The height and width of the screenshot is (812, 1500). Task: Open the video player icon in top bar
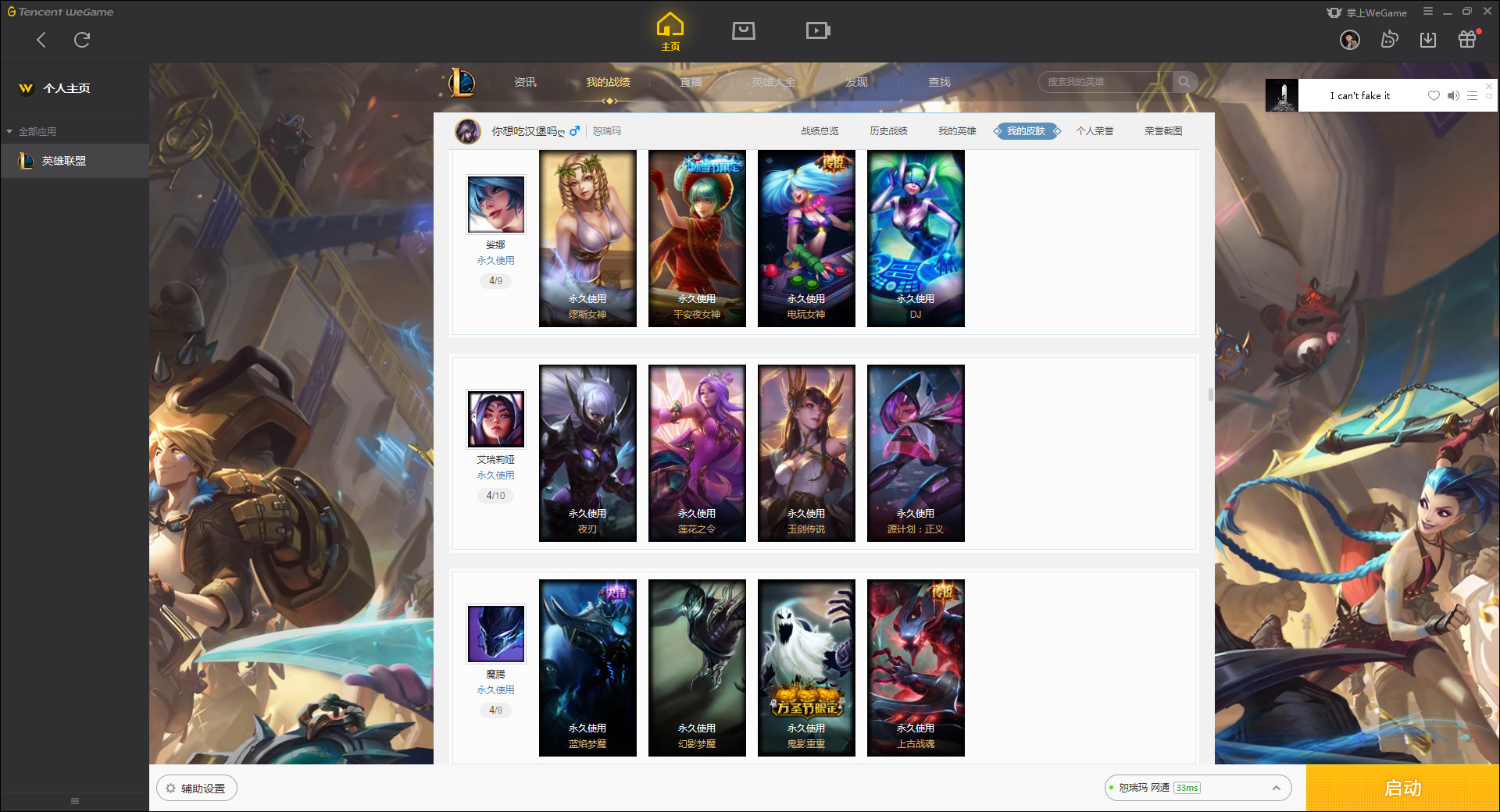pyautogui.click(x=817, y=30)
